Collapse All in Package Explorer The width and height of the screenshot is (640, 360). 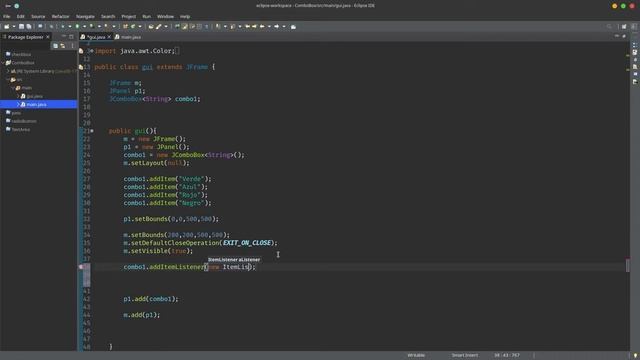[x=55, y=46]
